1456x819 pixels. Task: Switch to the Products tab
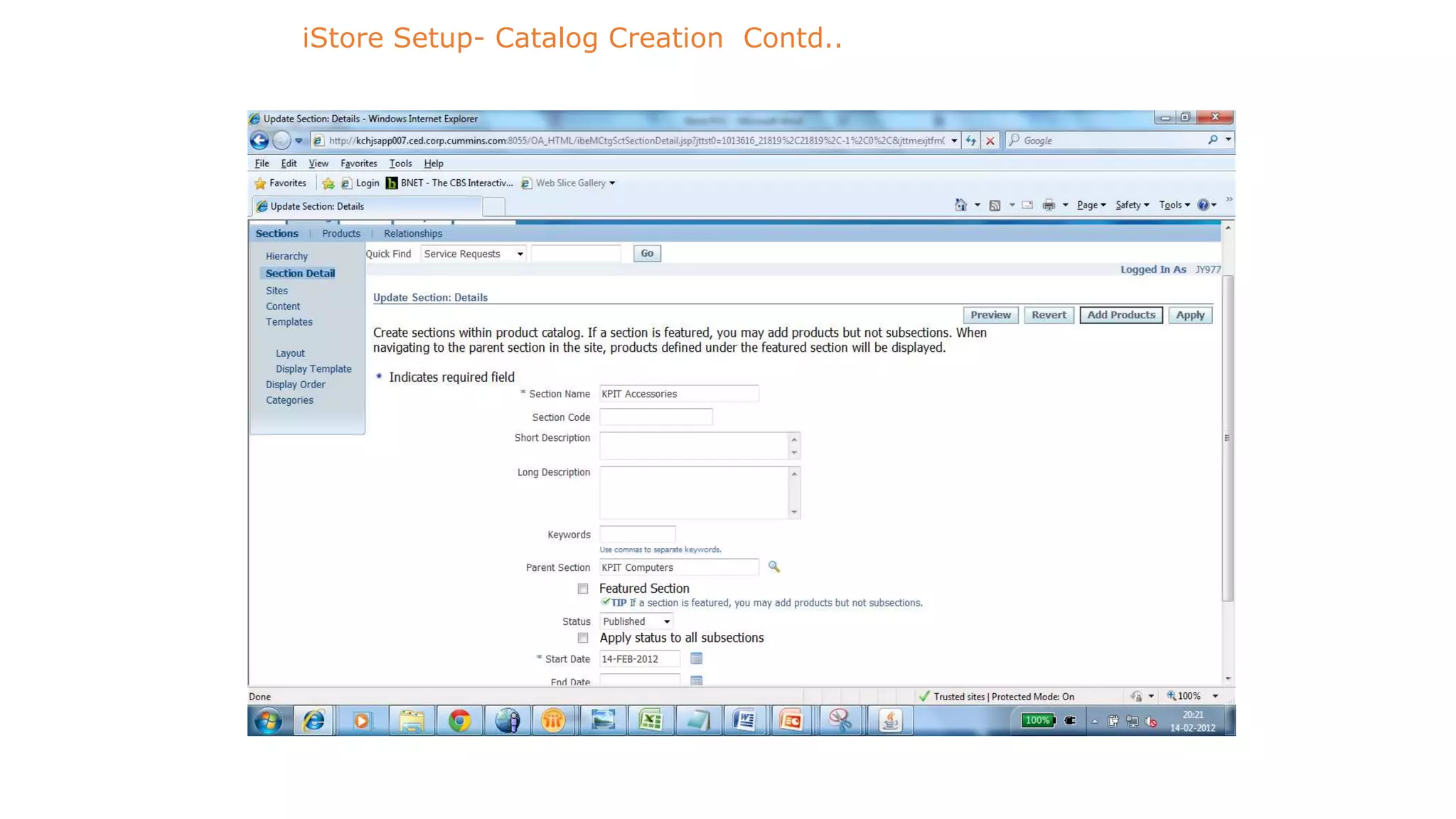click(x=341, y=233)
